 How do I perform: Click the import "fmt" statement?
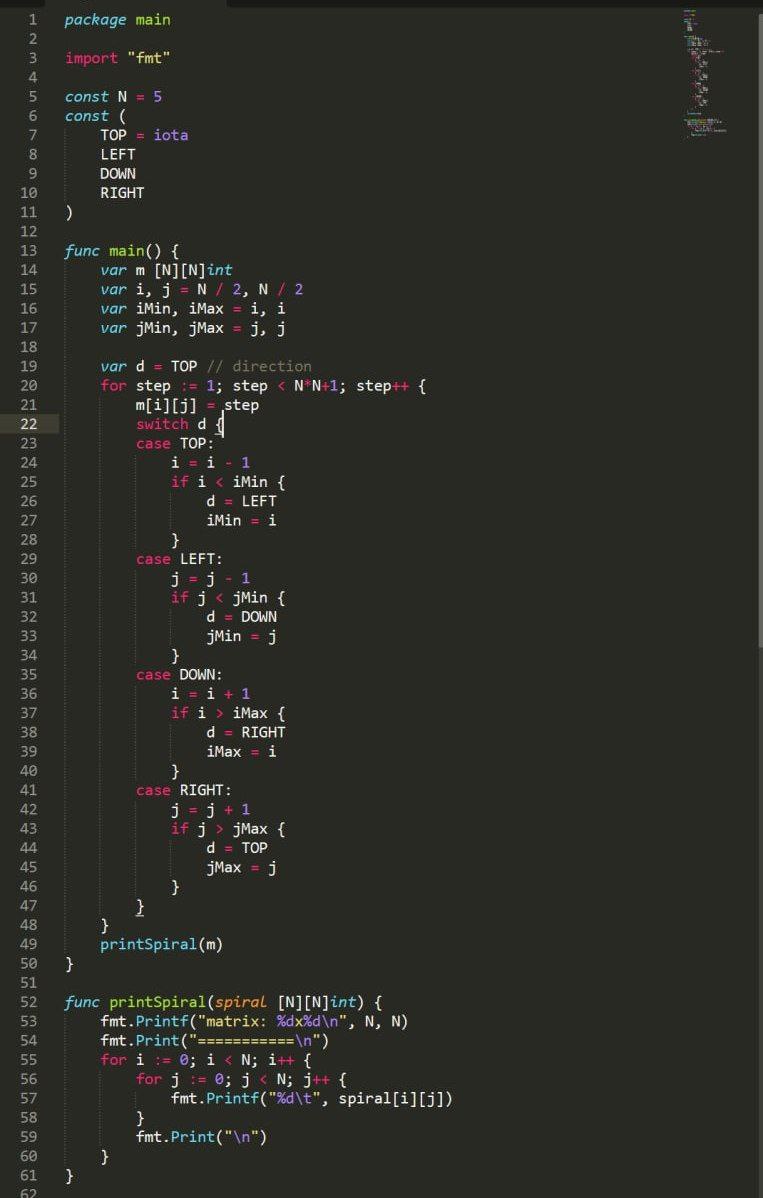click(118, 58)
